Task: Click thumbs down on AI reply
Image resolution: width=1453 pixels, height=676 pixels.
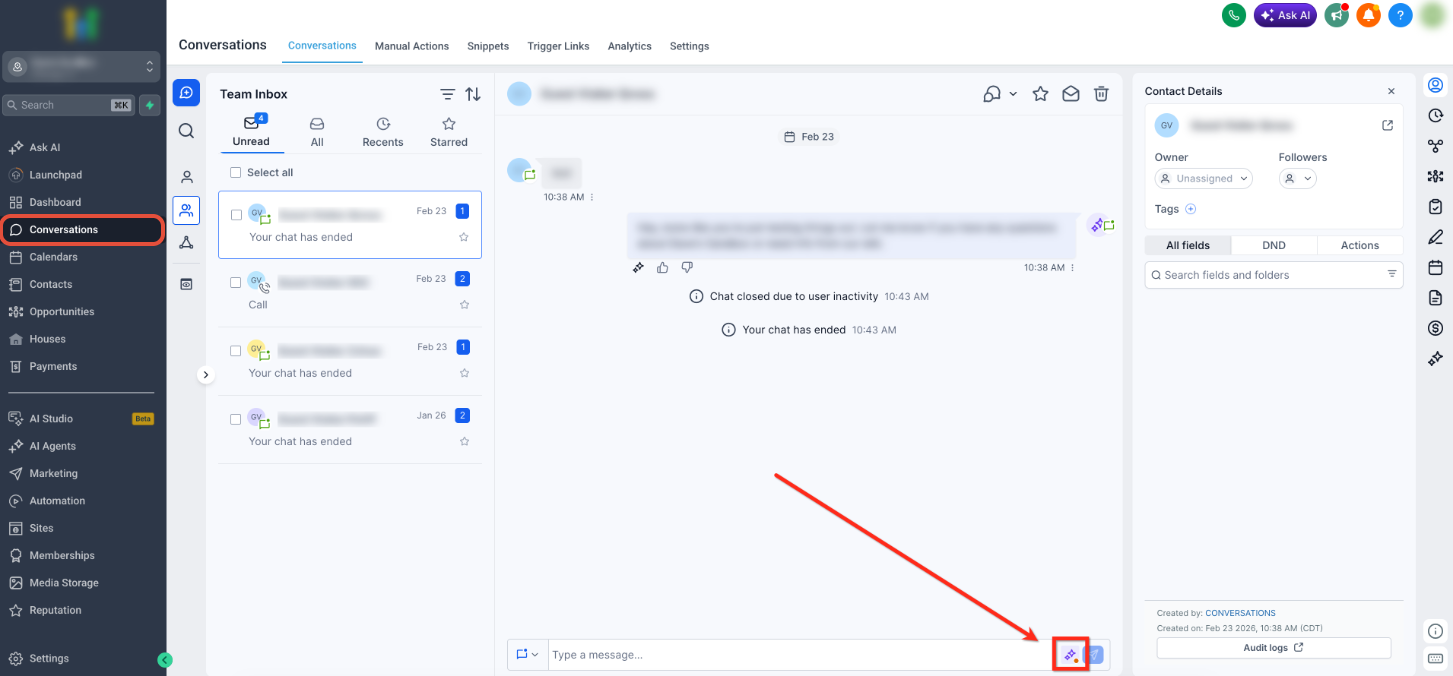Action: point(687,267)
